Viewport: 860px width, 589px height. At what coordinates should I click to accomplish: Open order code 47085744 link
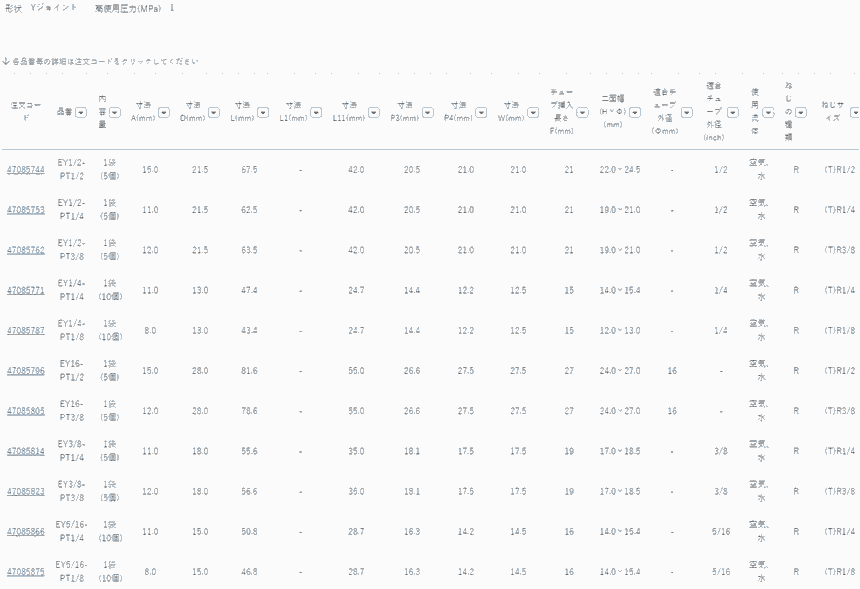pyautogui.click(x=25, y=170)
